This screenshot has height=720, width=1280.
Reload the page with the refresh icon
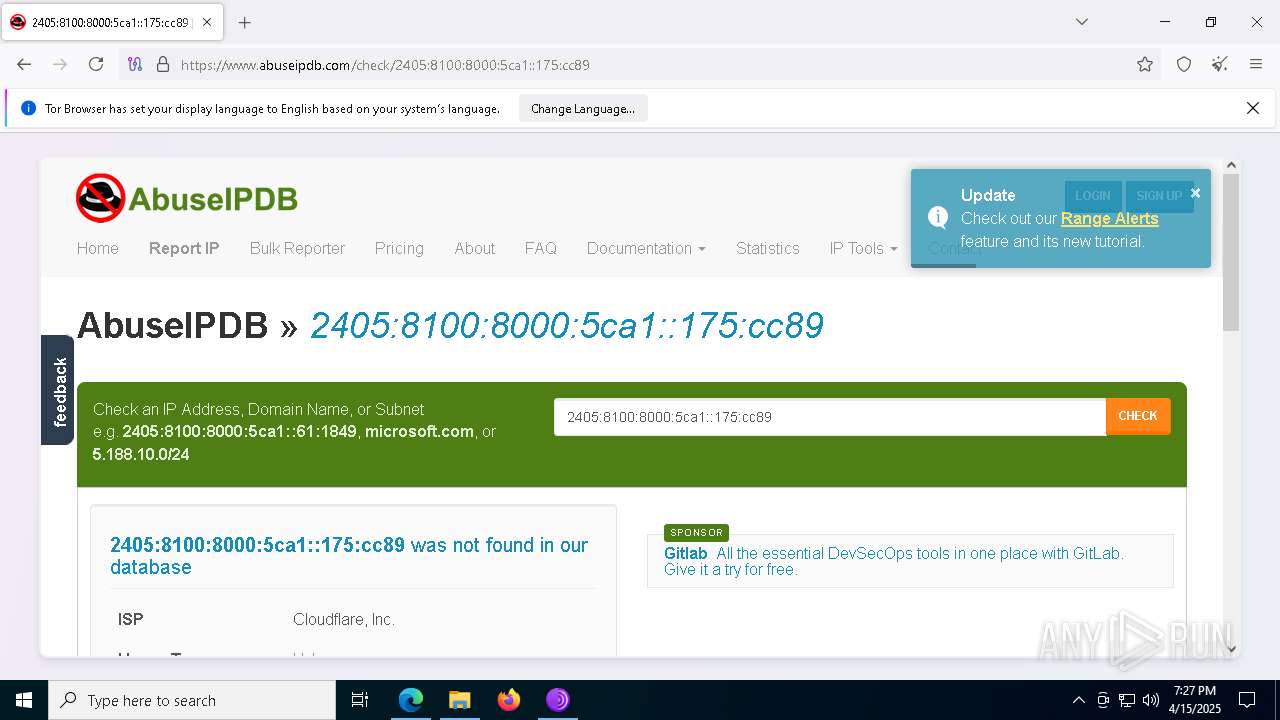tap(96, 64)
